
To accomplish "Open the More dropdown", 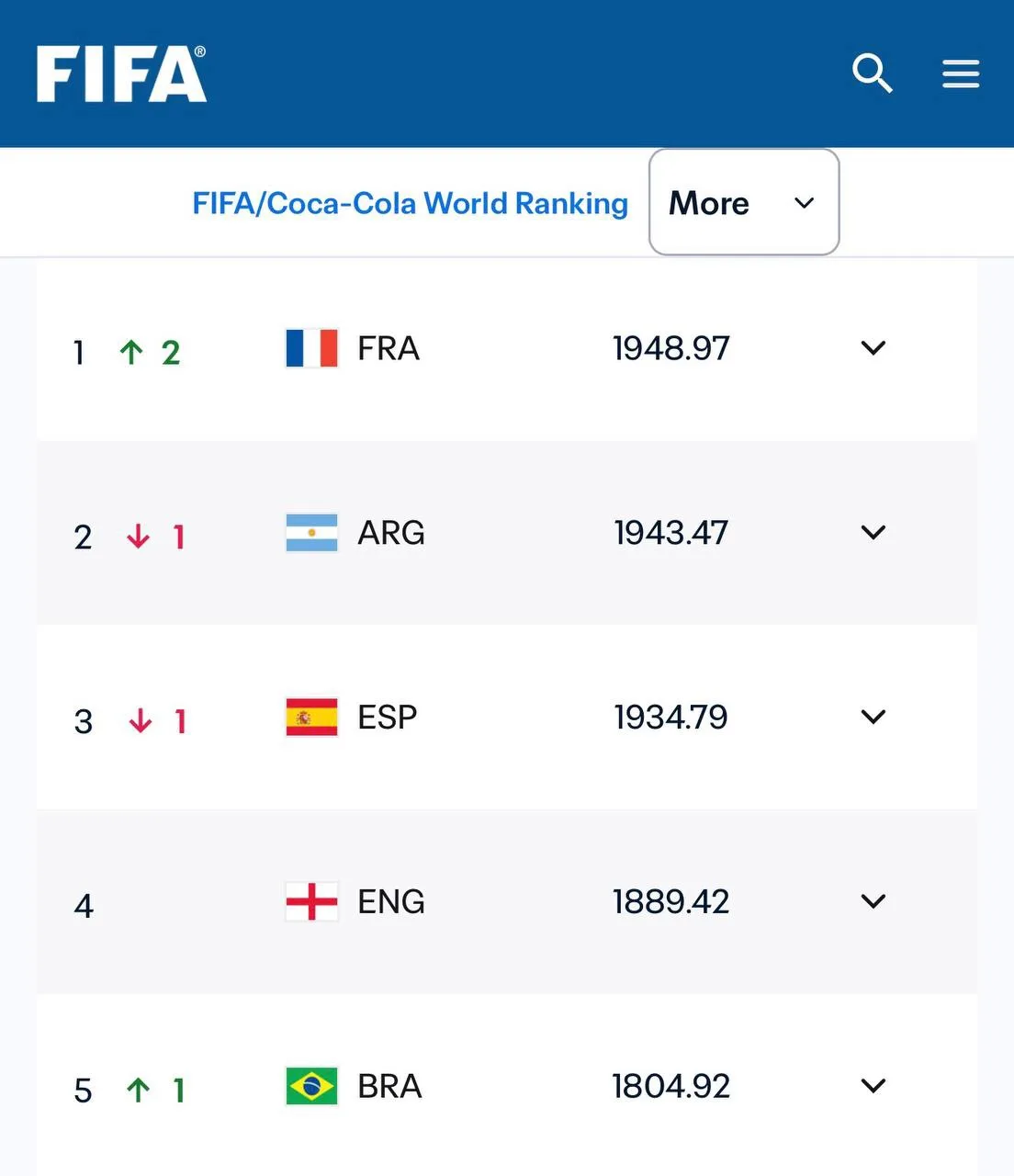I will (744, 202).
